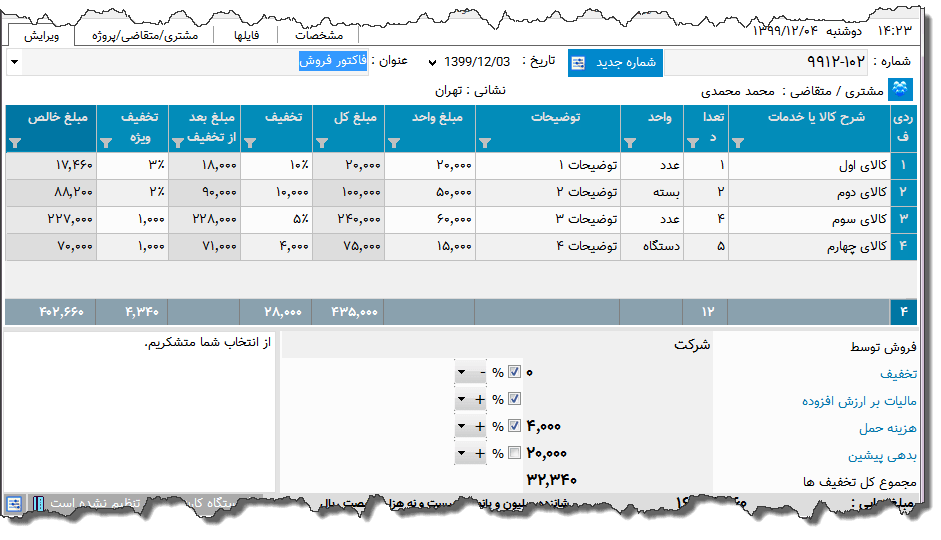Click the net amount cell ۱۷,۴۶۰
This screenshot has height=540, width=941.
click(x=51, y=166)
